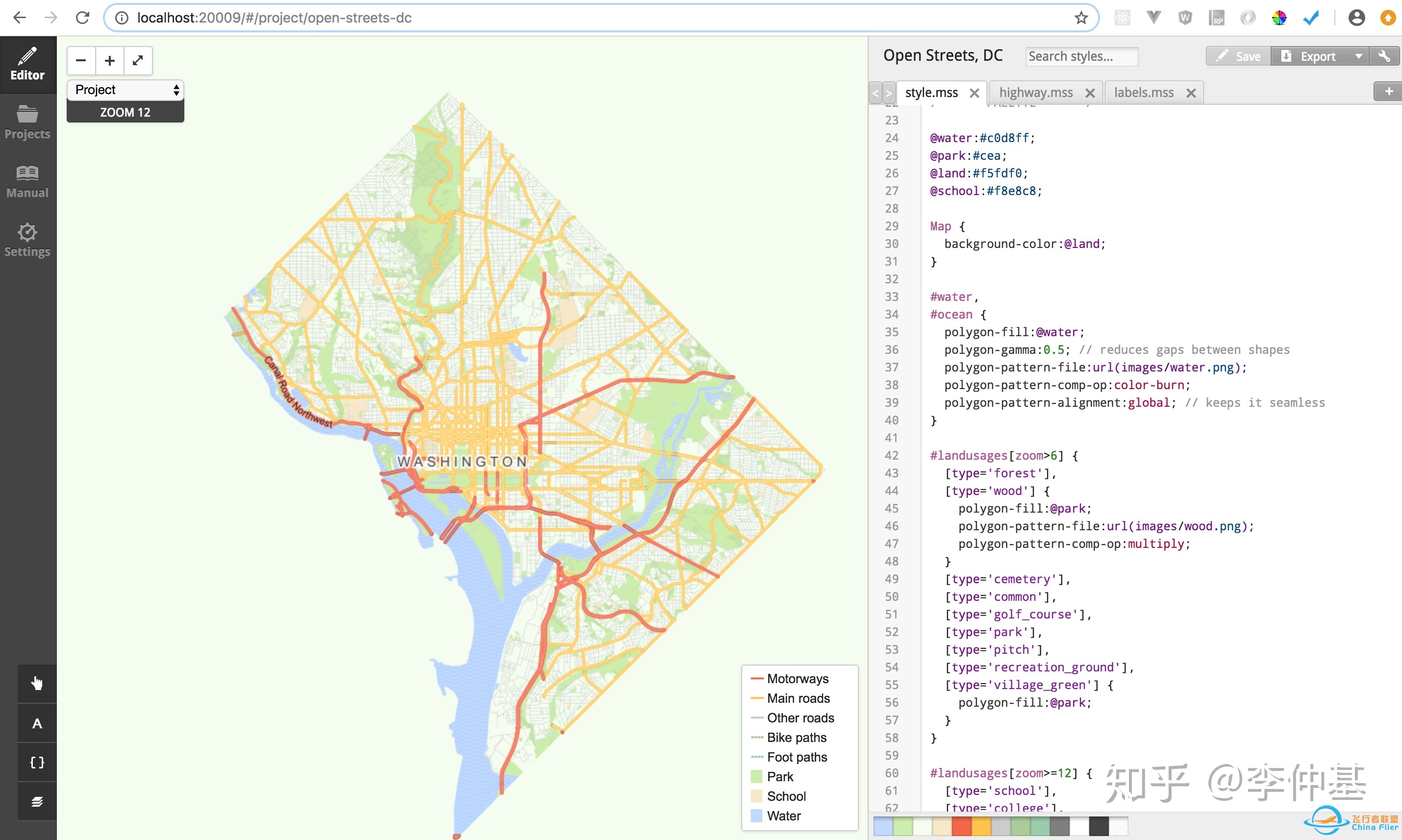Click the #landusages[zoom>6] selector line
The height and width of the screenshot is (840, 1402).
click(1004, 456)
